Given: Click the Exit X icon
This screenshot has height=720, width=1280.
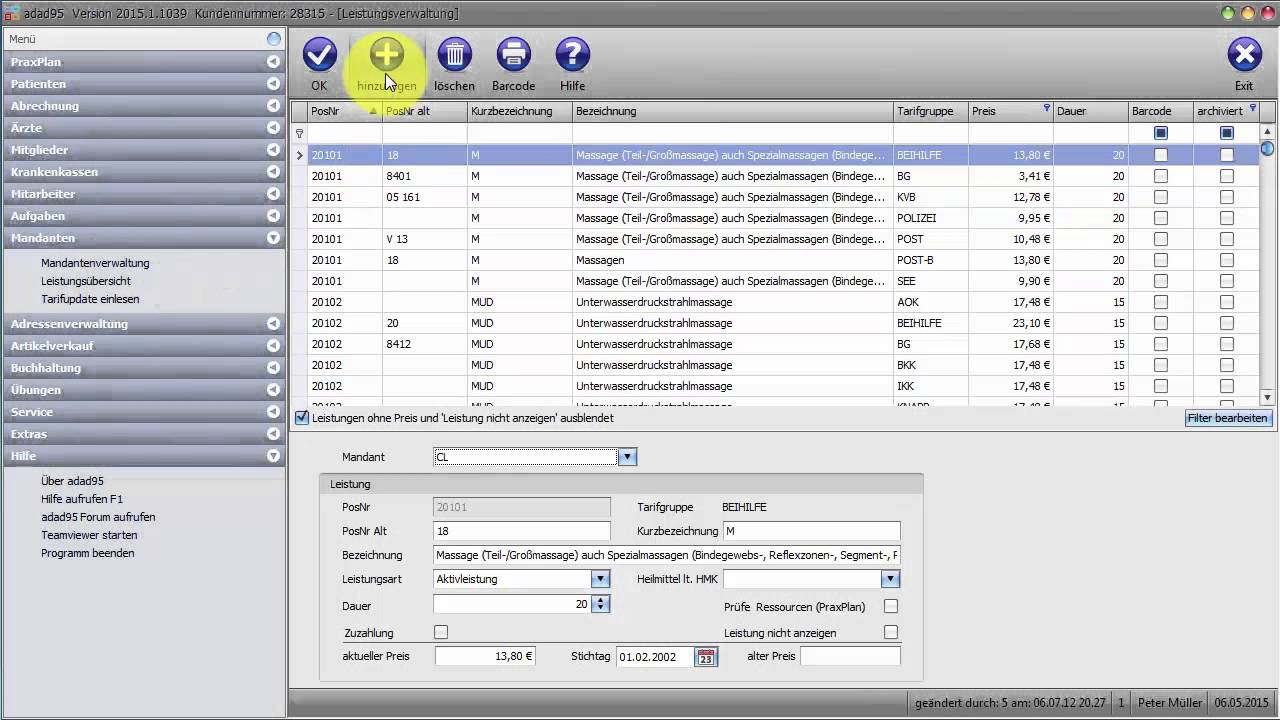Looking at the screenshot, I should (x=1244, y=55).
